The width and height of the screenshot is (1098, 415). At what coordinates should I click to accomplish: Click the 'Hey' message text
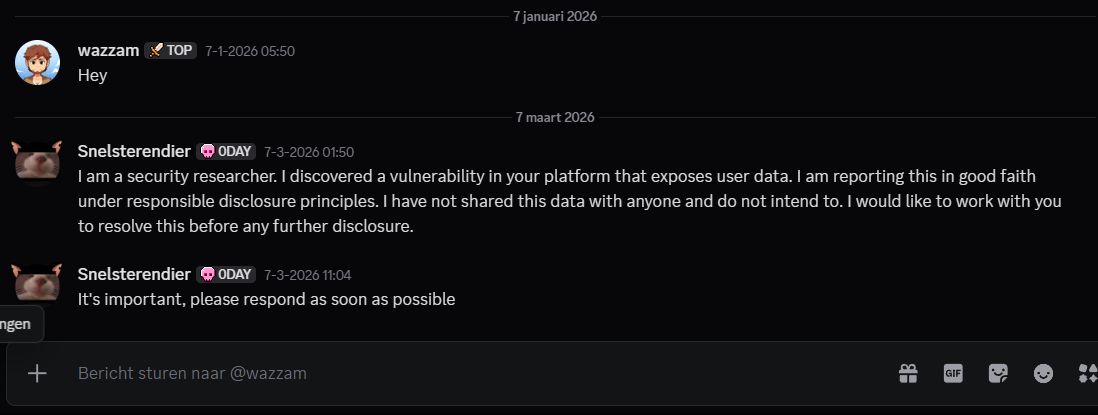(x=93, y=74)
